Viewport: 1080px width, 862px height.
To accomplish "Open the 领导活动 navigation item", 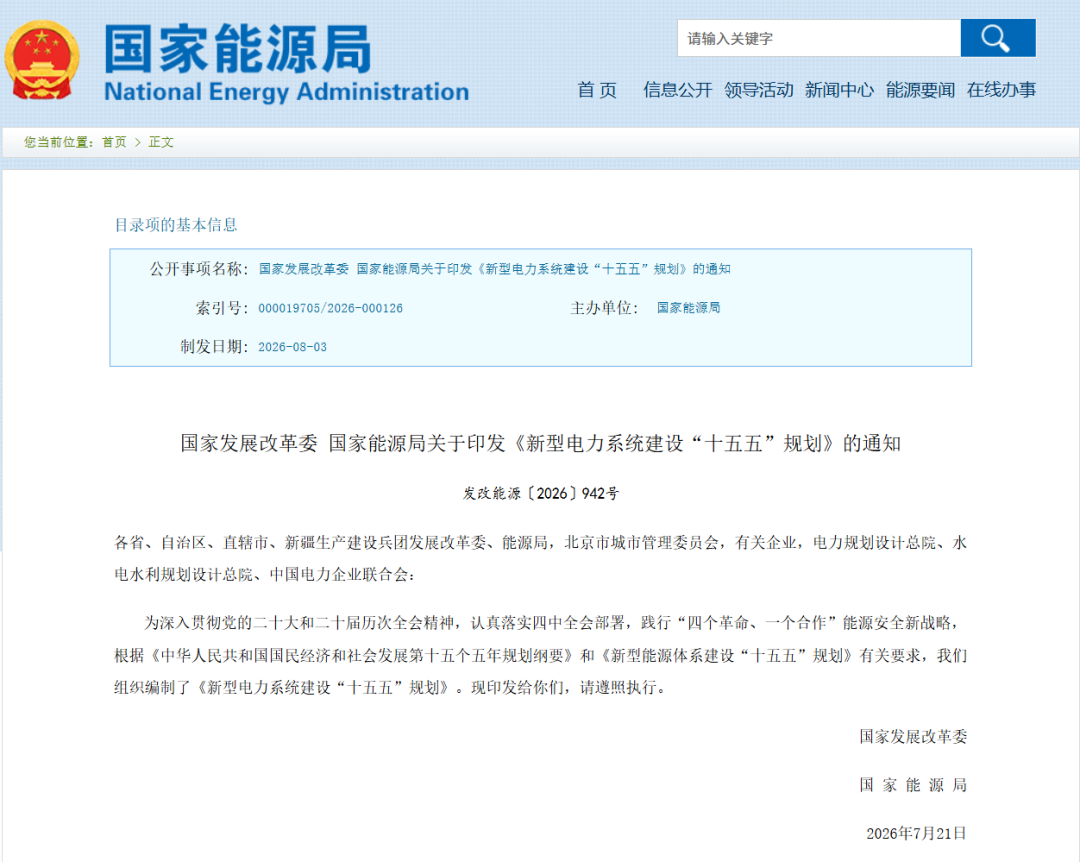I will [758, 90].
